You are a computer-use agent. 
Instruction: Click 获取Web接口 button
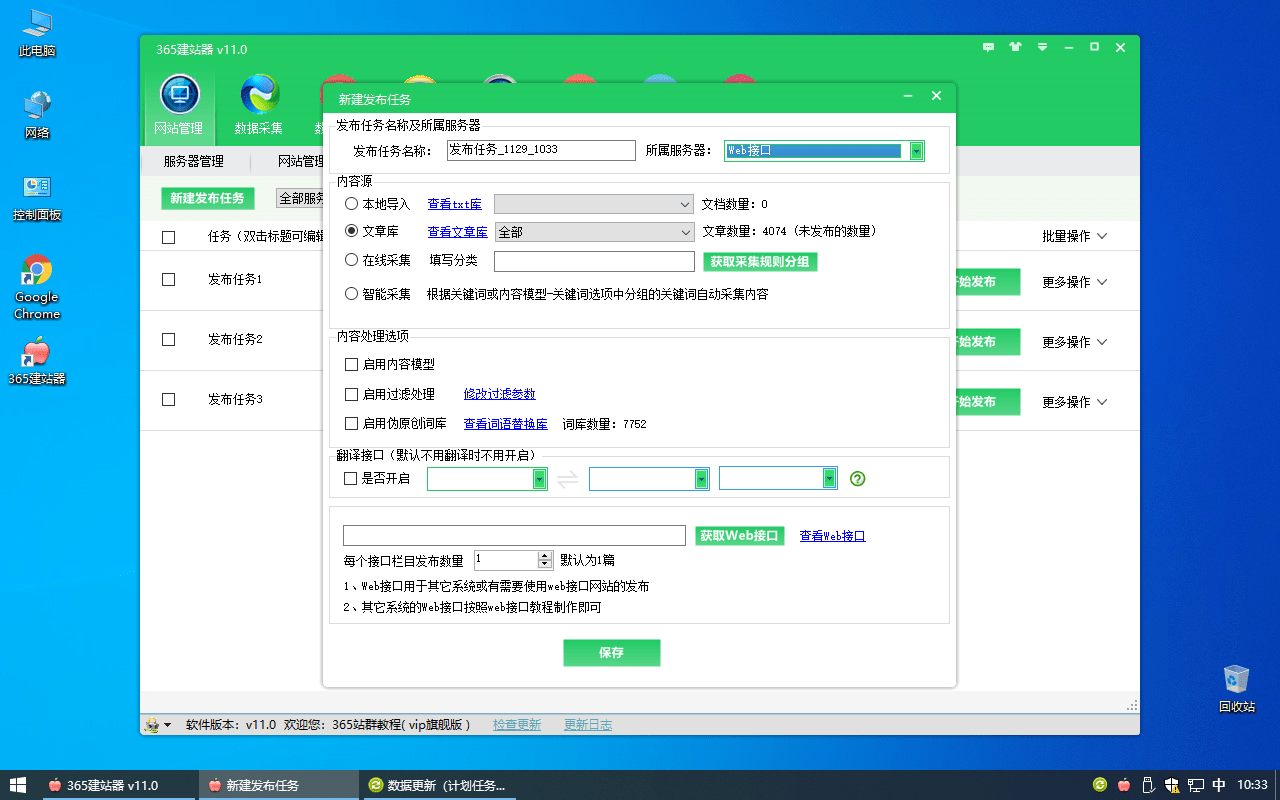click(739, 536)
